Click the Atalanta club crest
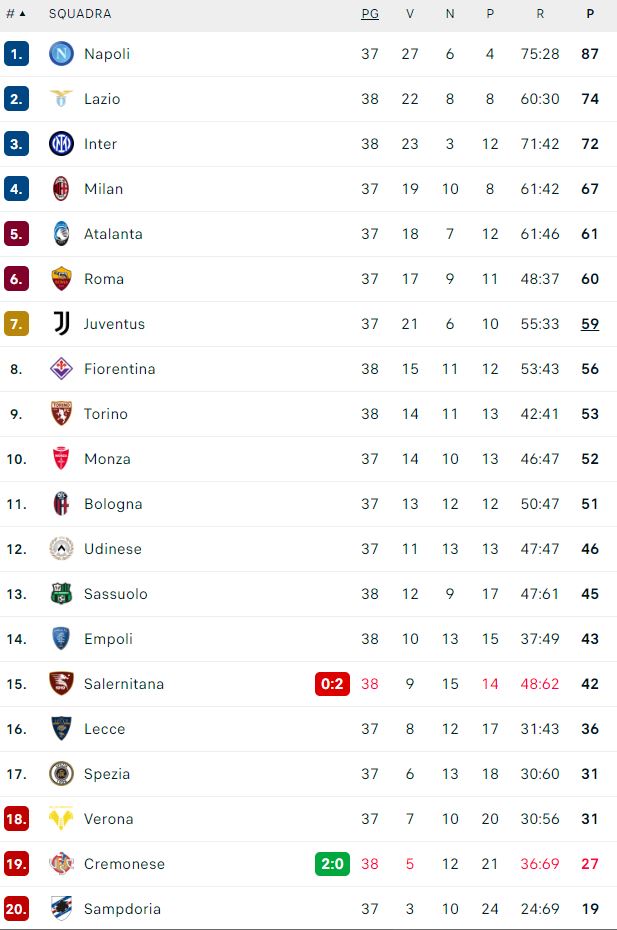 [62, 234]
